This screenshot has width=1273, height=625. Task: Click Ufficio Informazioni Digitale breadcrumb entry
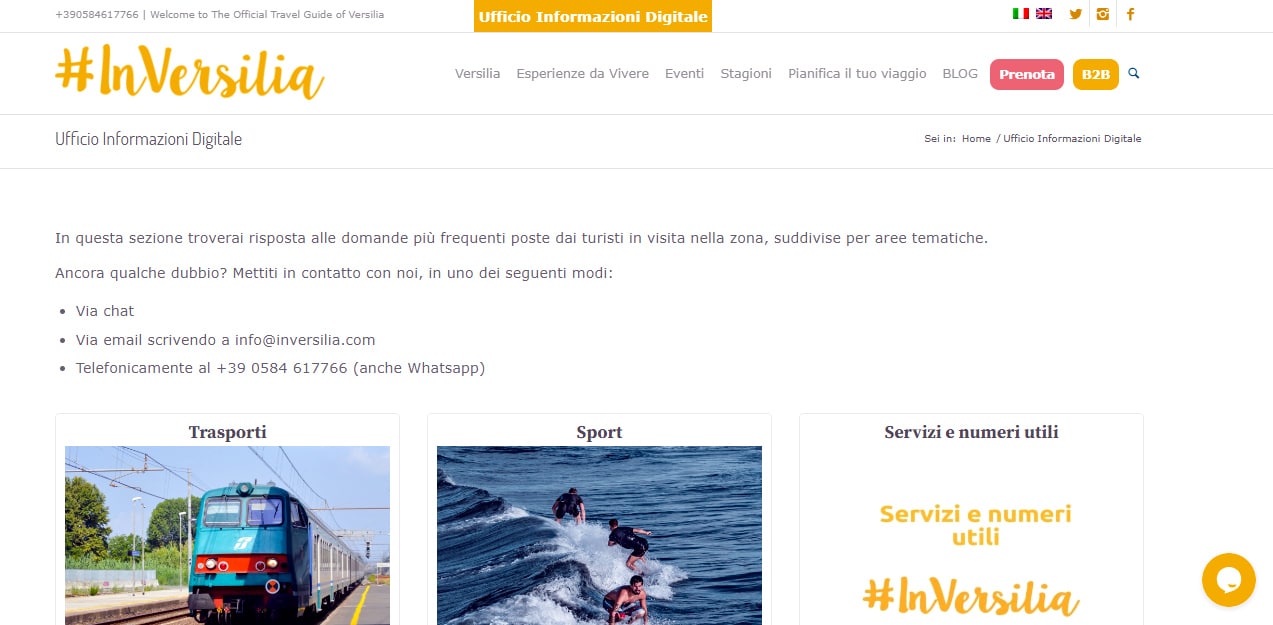coord(1072,139)
